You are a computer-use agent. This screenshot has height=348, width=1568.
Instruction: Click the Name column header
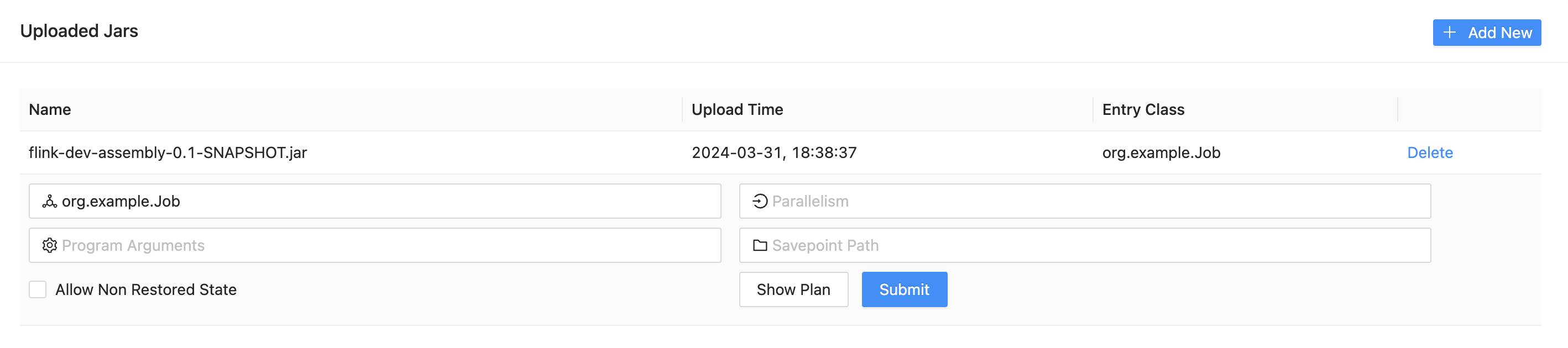tap(50, 109)
